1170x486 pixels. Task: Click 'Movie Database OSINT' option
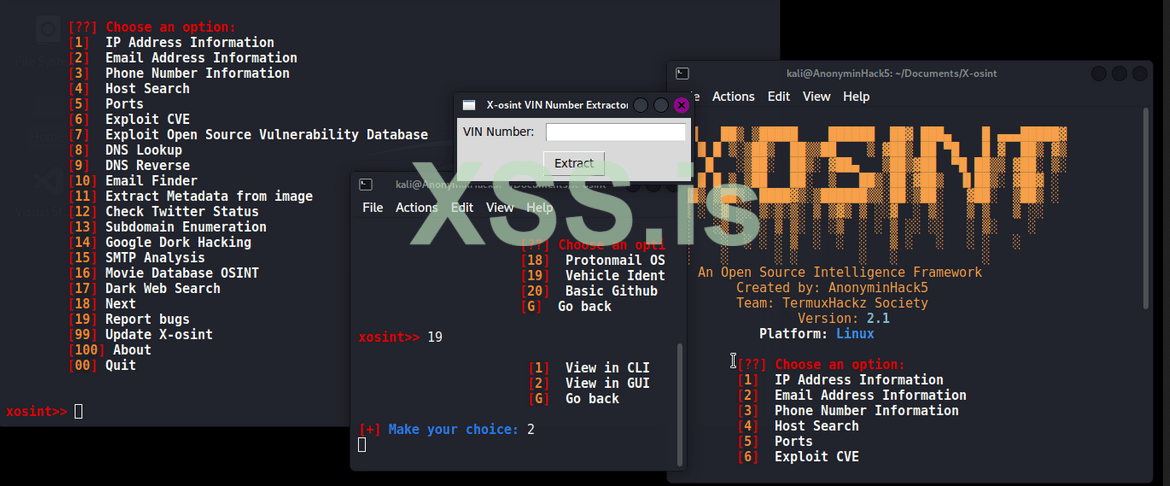pos(181,273)
